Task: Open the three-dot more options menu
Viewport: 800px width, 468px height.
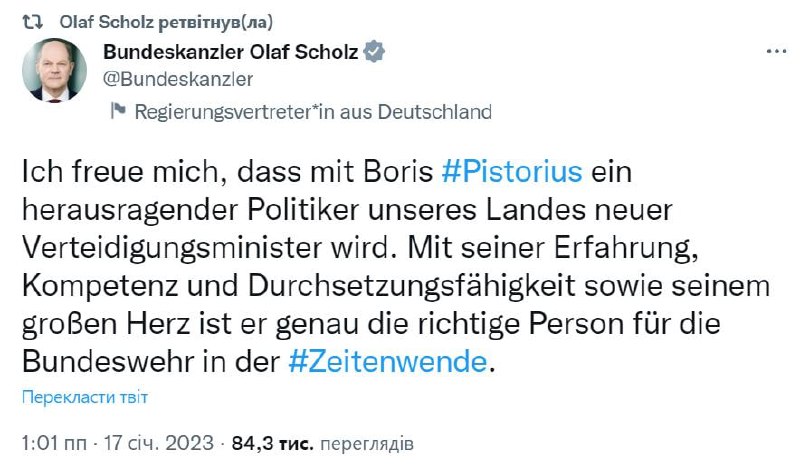Action: 775,51
